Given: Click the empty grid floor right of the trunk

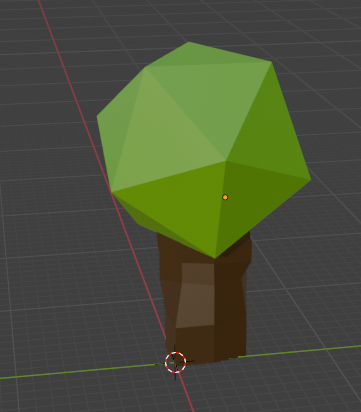Looking at the screenshot, I should (300, 300).
